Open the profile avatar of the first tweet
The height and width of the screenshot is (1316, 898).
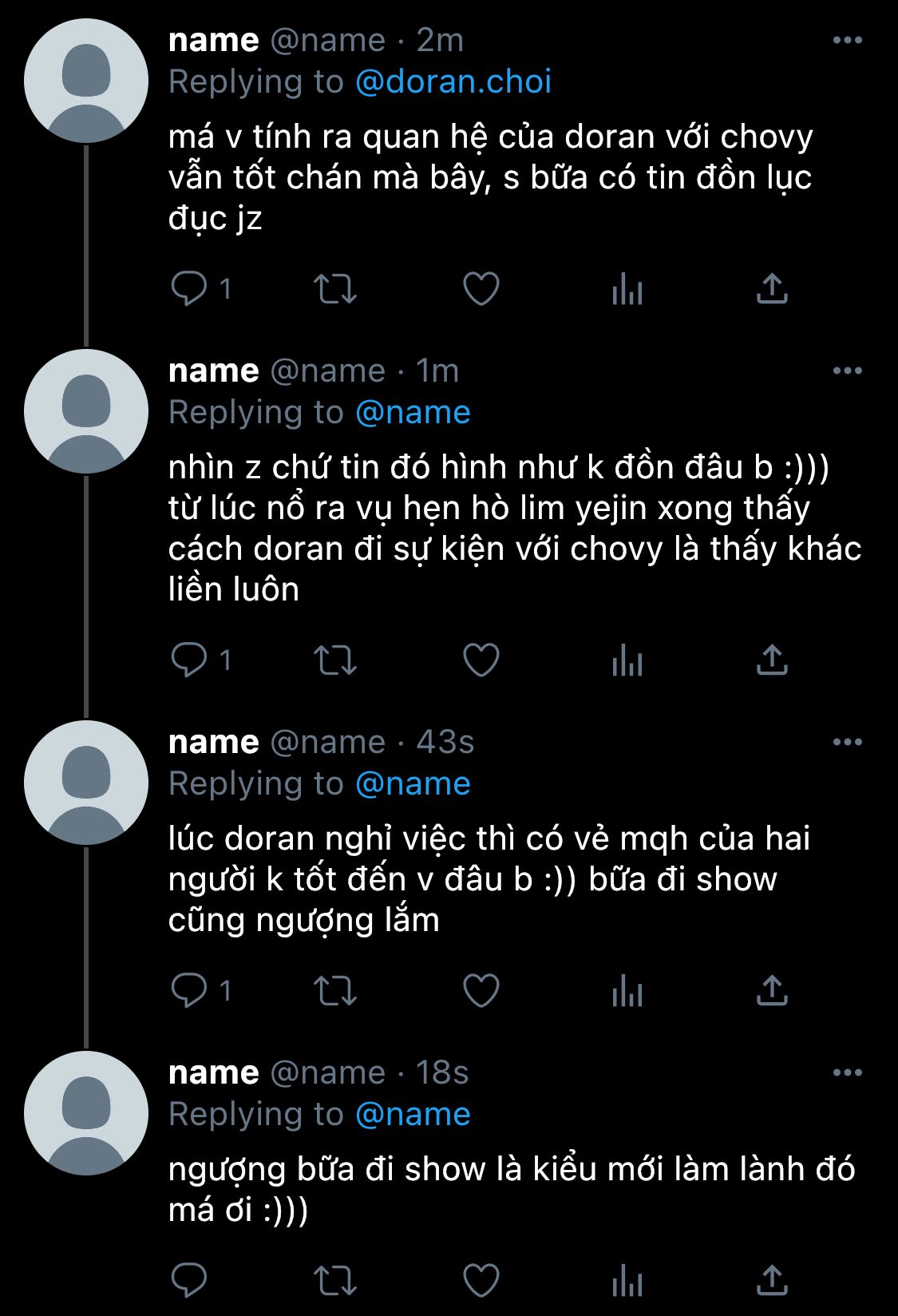86,81
